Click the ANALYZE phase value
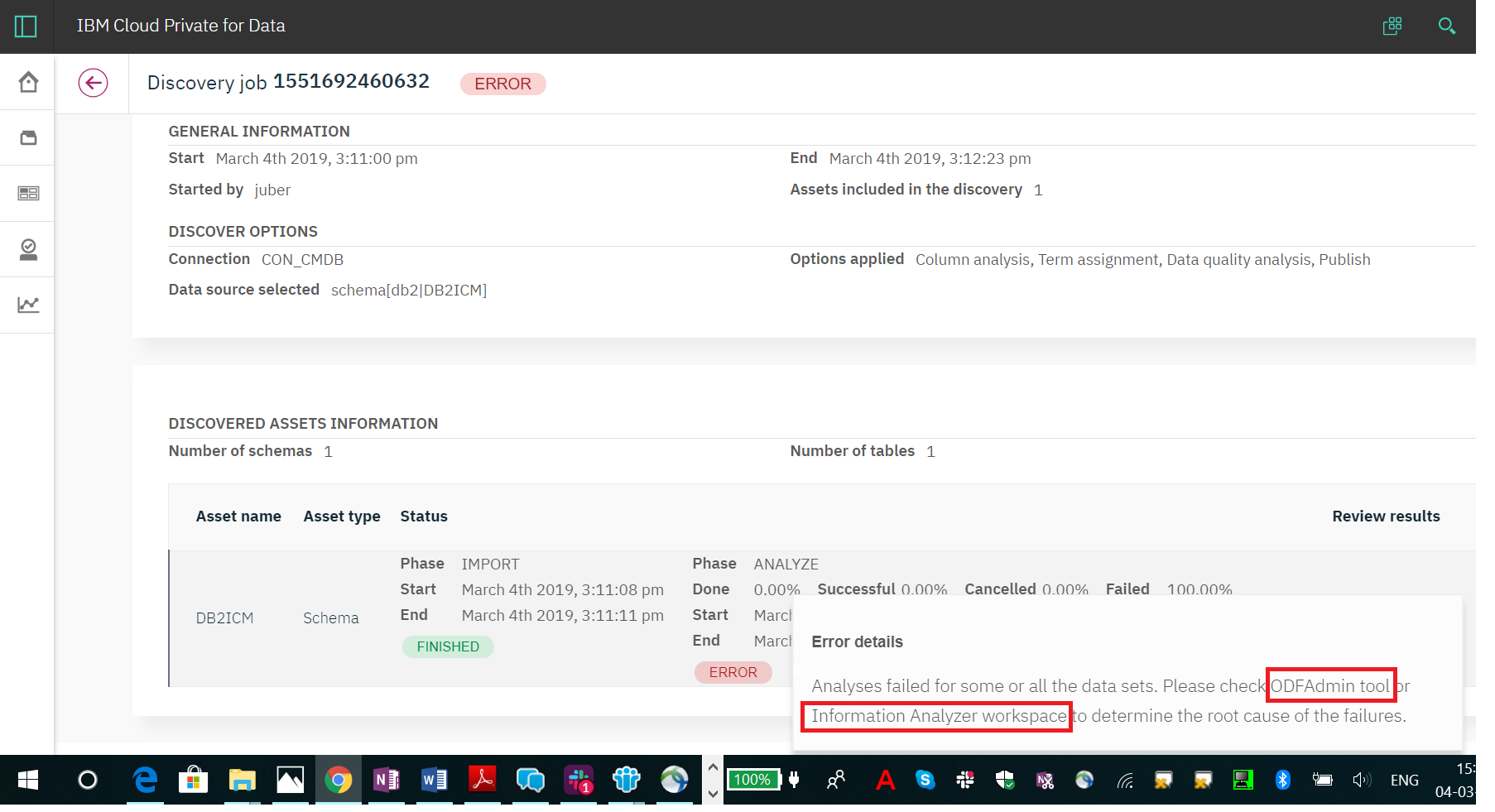 click(x=786, y=565)
